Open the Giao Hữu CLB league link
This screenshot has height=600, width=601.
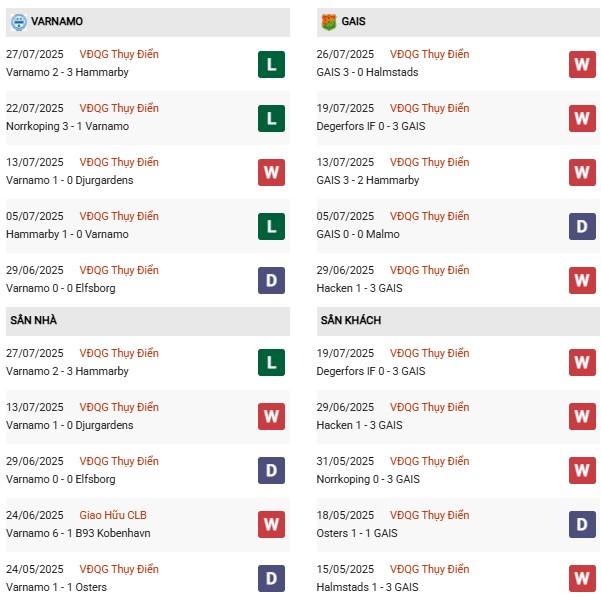(x=120, y=515)
